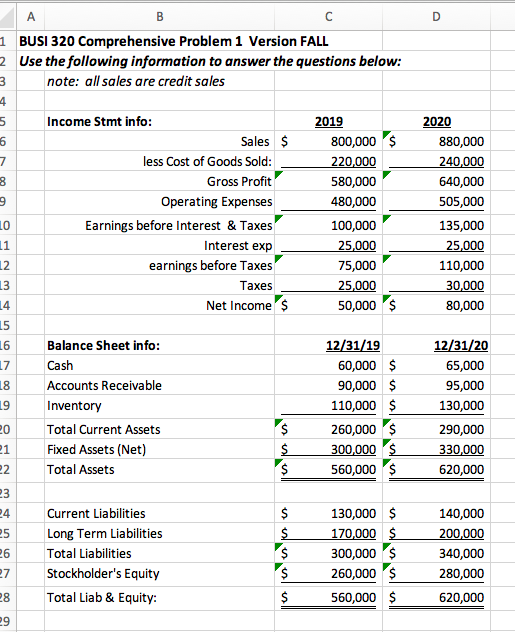Select column C header
This screenshot has width=515, height=632.
(328, 17)
